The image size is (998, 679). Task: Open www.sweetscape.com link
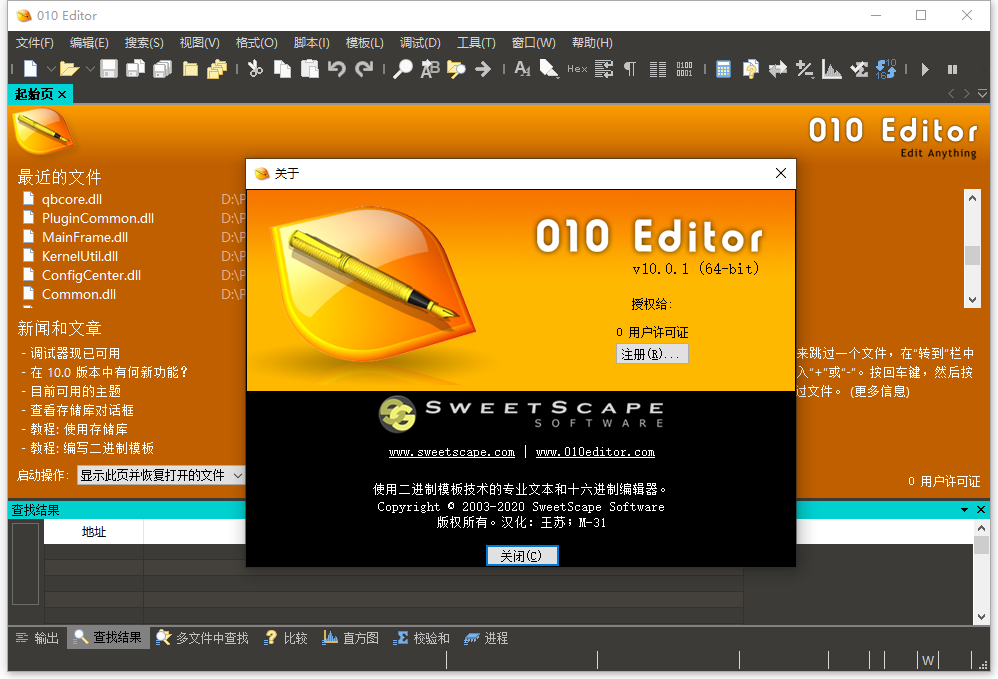coord(451,452)
